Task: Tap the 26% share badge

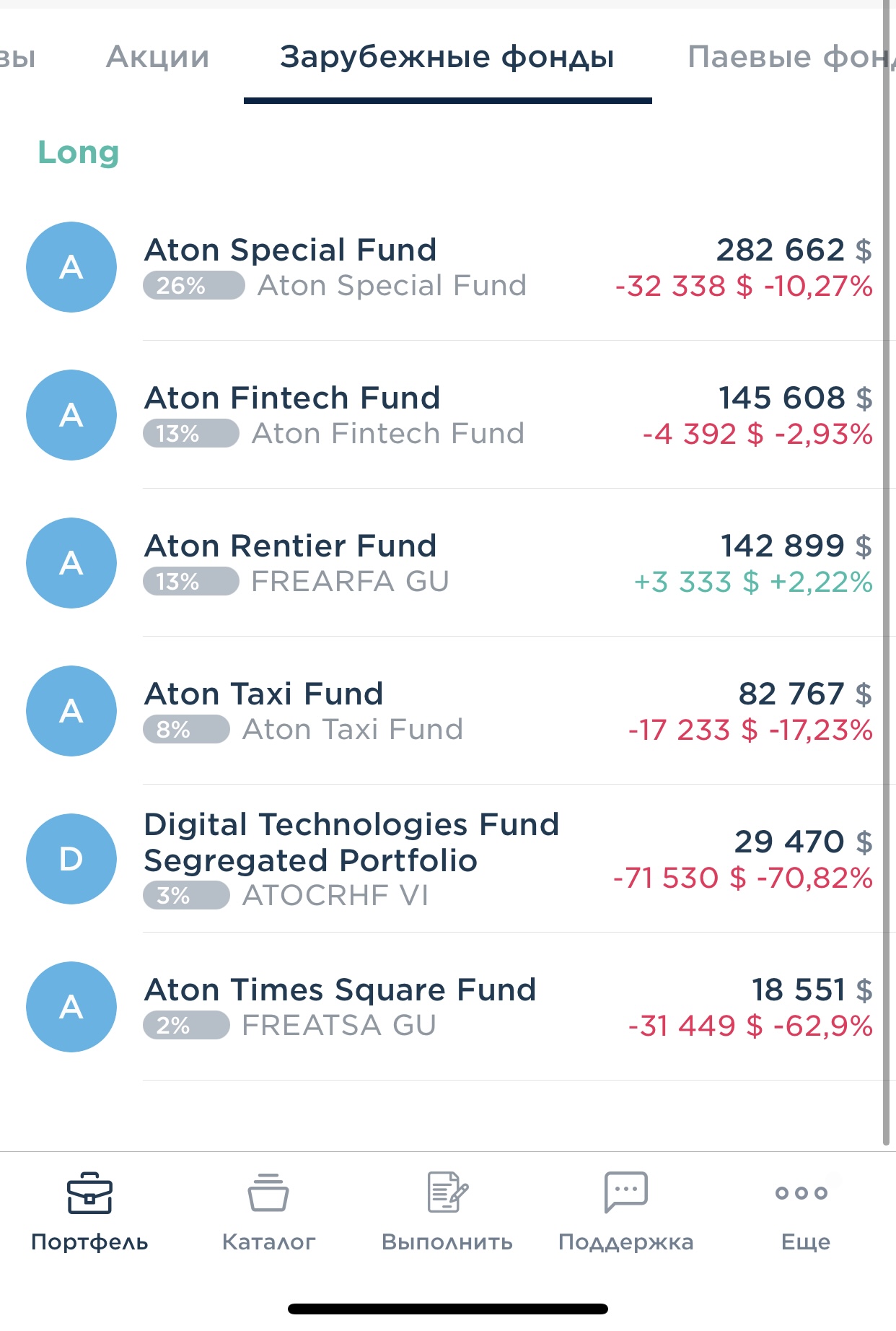Action: click(193, 285)
